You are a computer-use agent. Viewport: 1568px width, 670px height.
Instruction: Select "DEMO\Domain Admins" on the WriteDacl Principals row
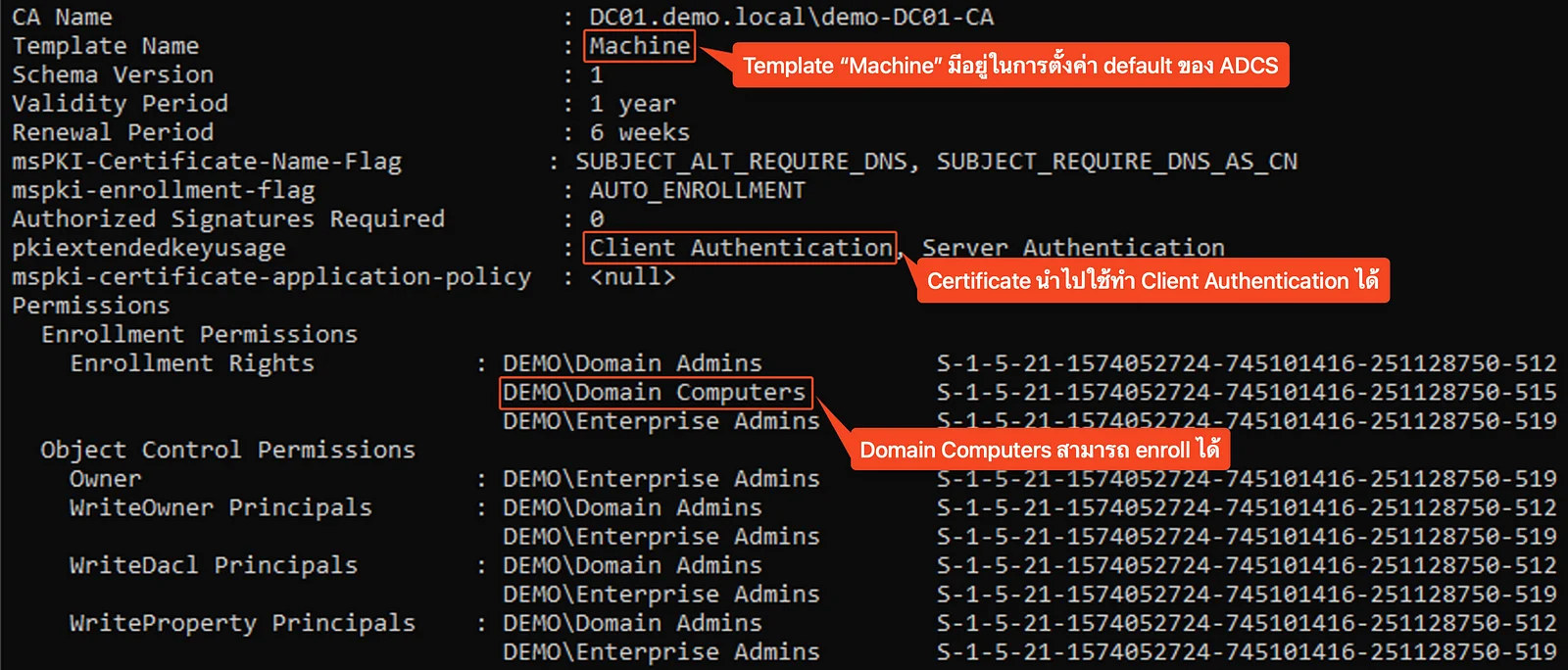point(632,565)
